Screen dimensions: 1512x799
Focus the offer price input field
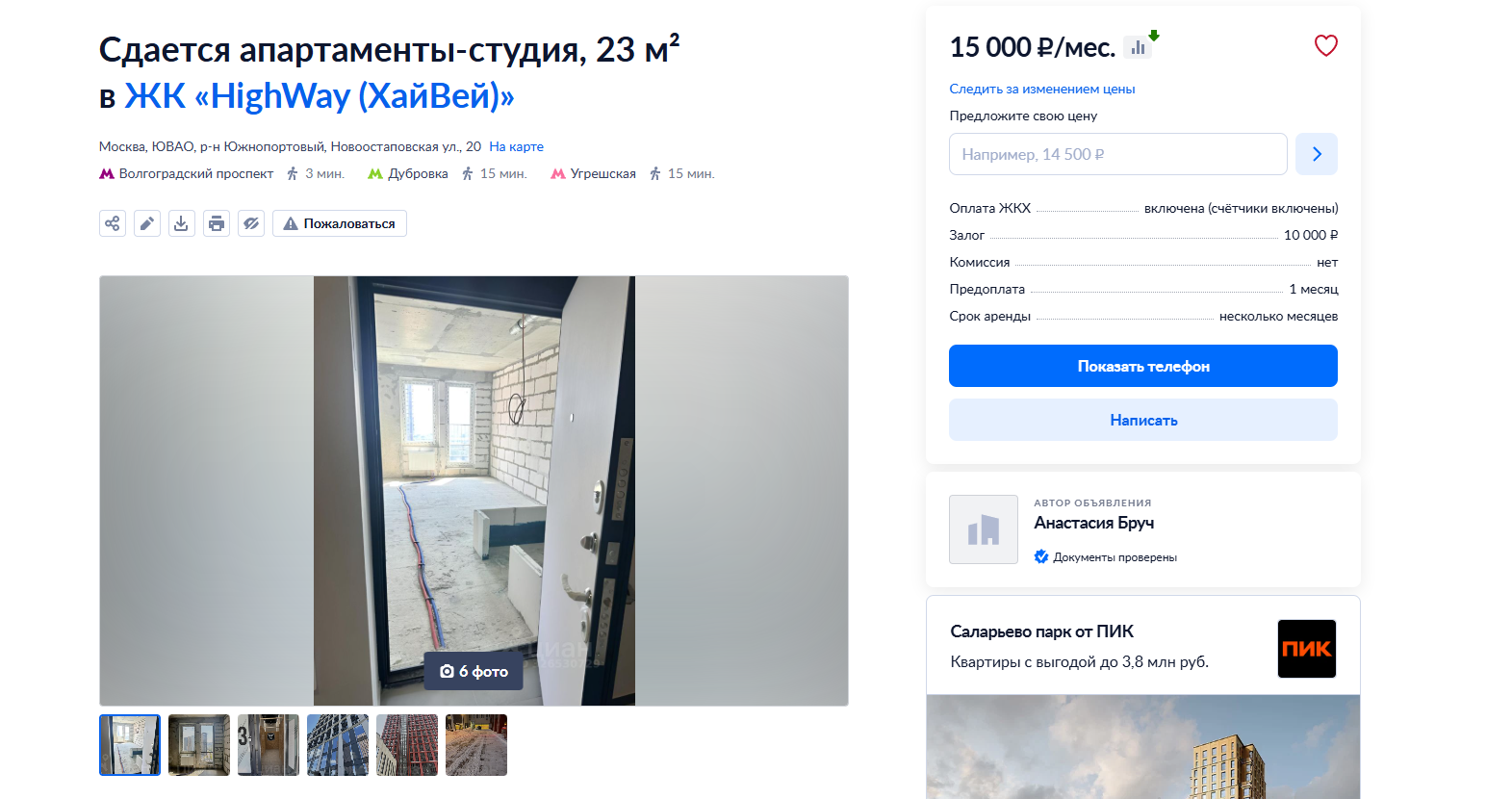click(x=1118, y=154)
